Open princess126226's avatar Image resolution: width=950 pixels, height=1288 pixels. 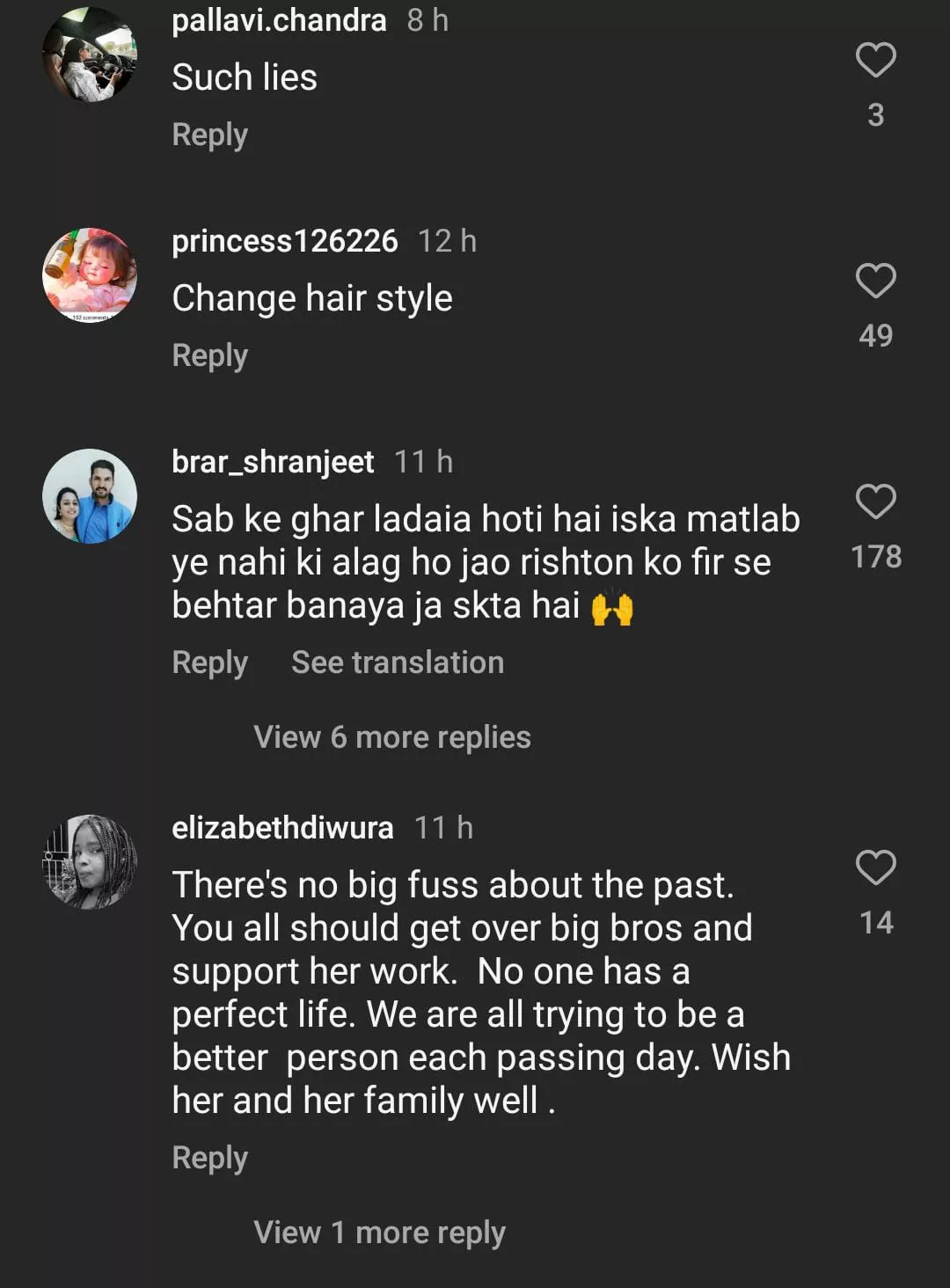pyautogui.click(x=90, y=275)
